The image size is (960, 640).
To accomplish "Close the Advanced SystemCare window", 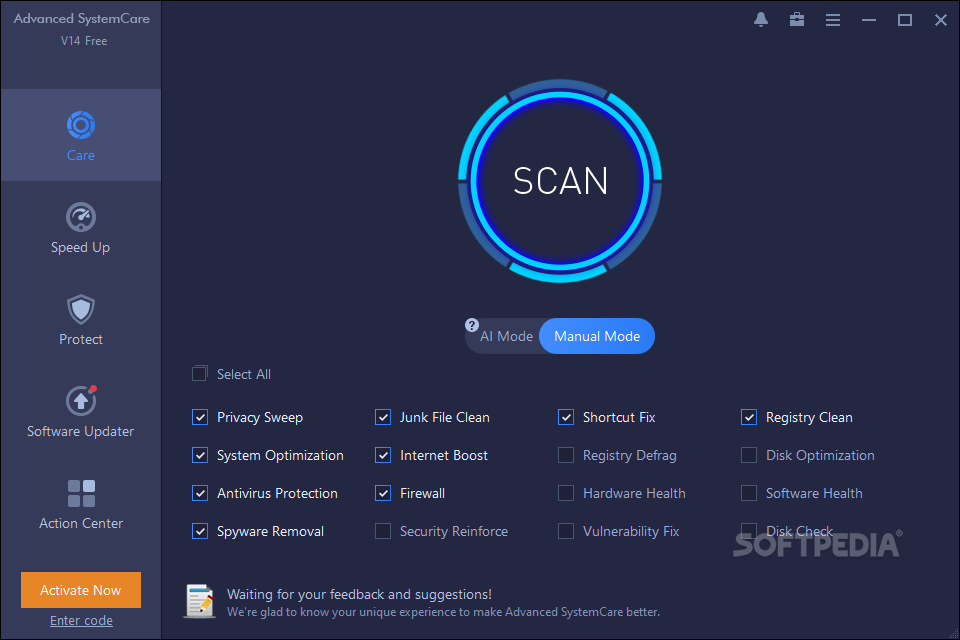I will click(x=941, y=20).
